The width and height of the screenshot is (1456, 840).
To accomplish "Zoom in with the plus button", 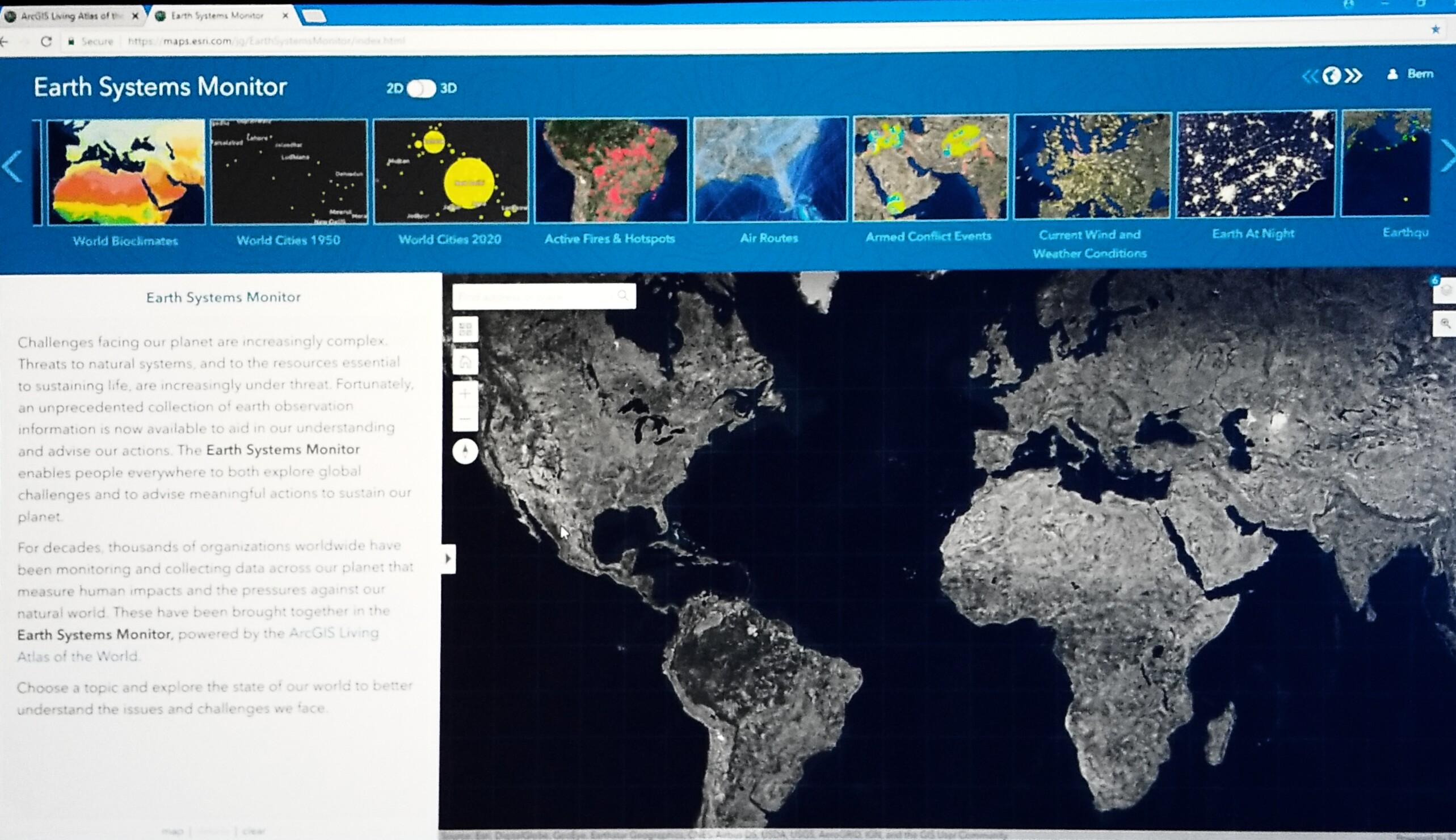I will point(465,393).
